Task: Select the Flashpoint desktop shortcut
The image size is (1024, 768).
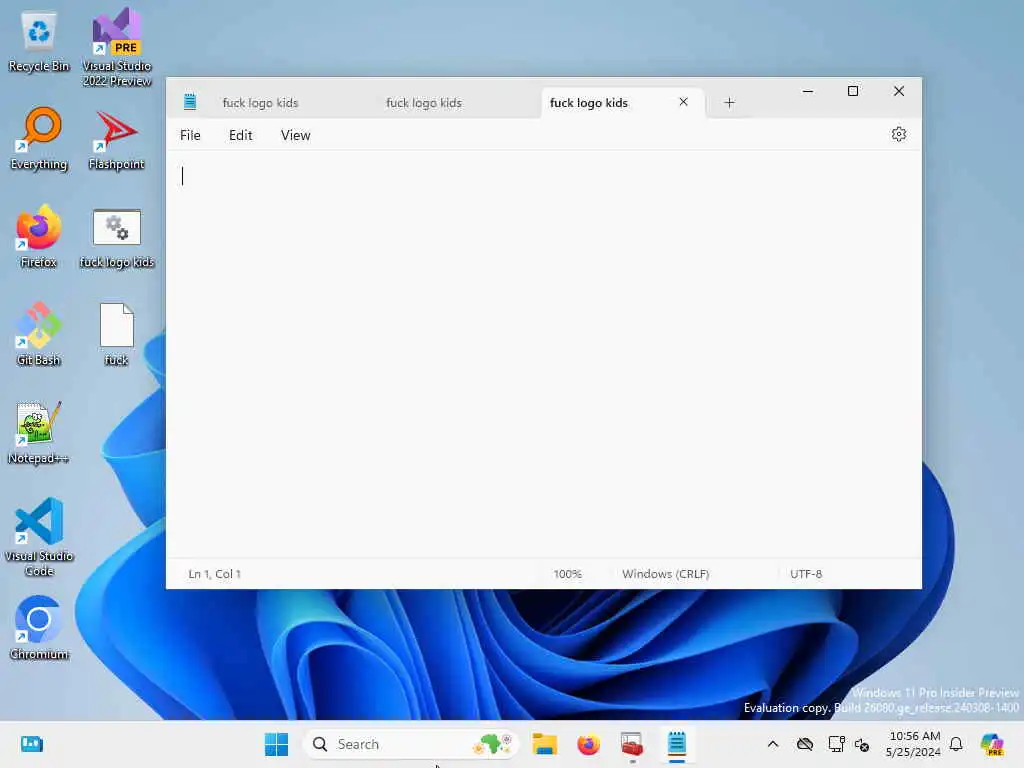Action: 116,139
